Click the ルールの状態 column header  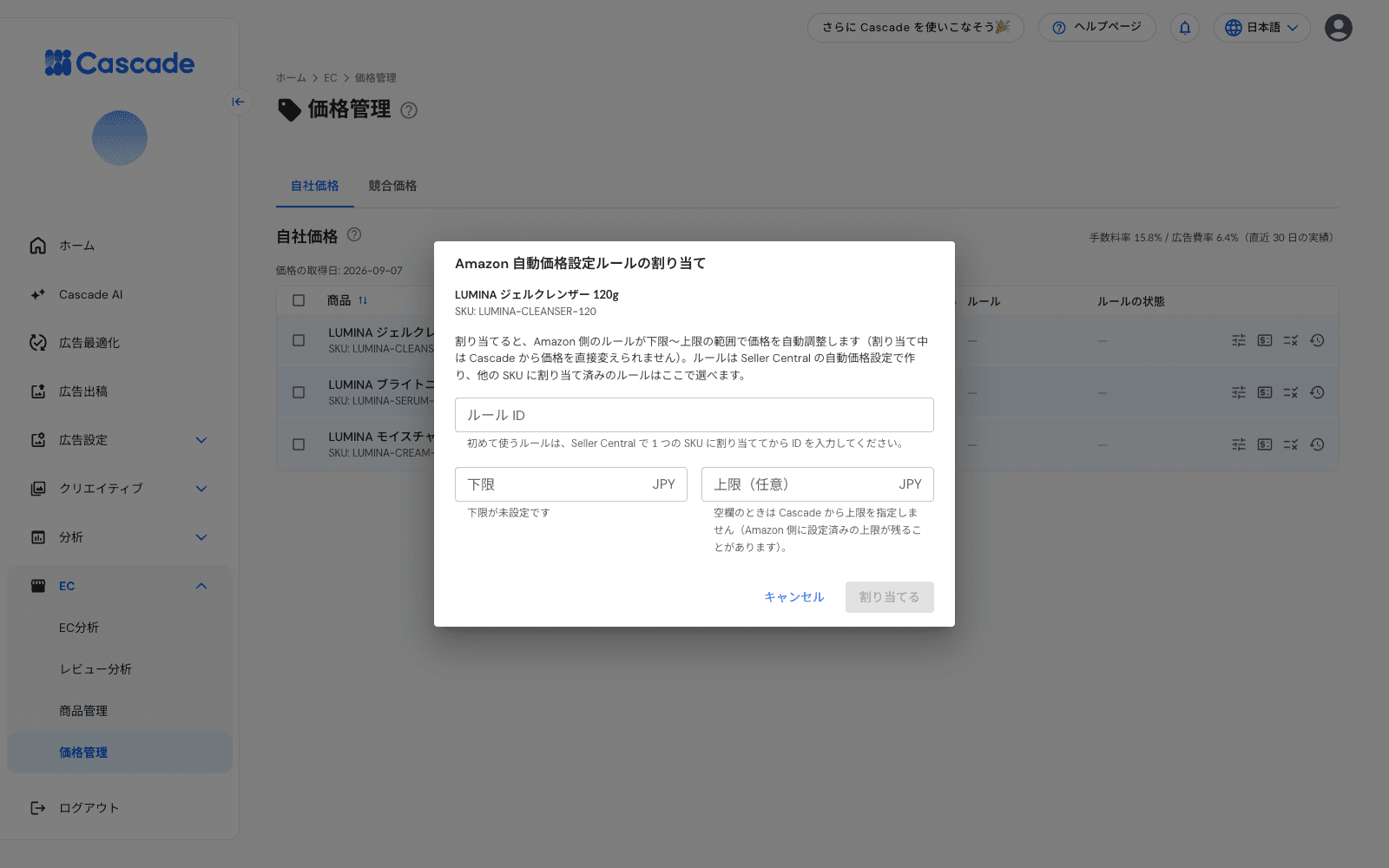(1131, 301)
